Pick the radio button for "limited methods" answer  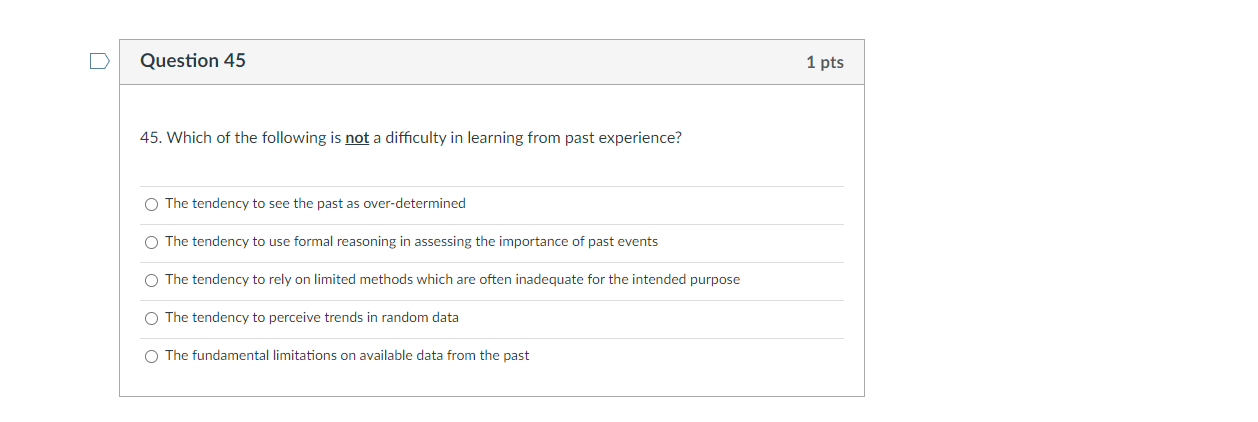[x=151, y=280]
